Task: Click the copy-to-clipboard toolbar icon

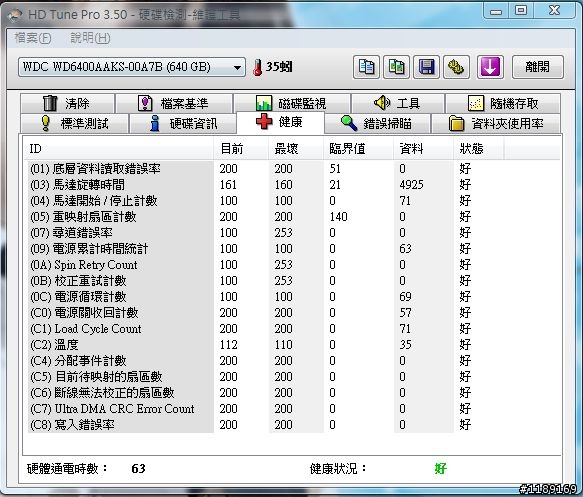Action: pos(366,67)
